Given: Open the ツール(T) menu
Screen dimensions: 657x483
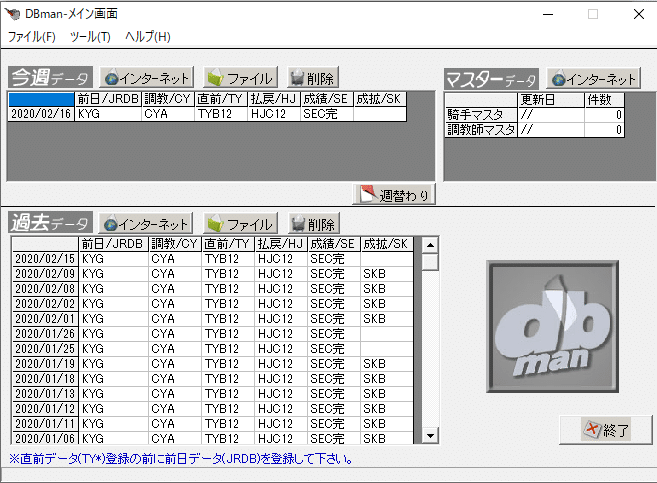Looking at the screenshot, I should 90,37.
